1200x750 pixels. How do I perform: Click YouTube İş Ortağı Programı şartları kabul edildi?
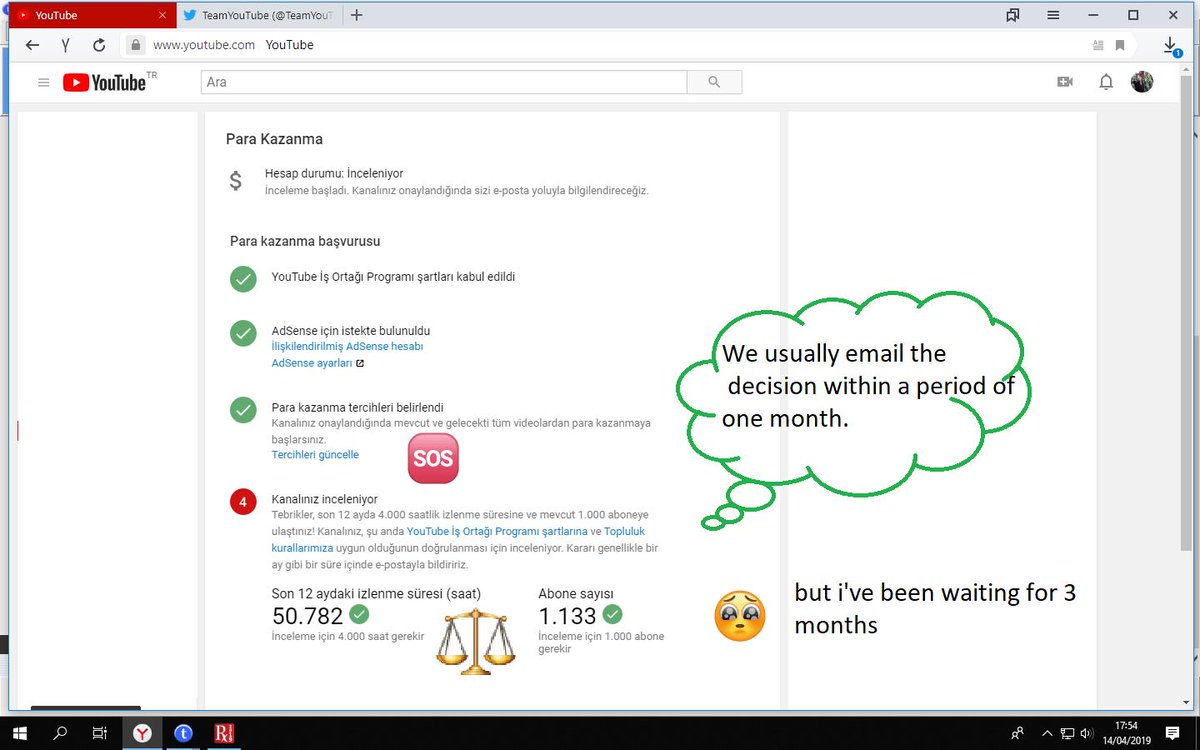click(x=394, y=277)
